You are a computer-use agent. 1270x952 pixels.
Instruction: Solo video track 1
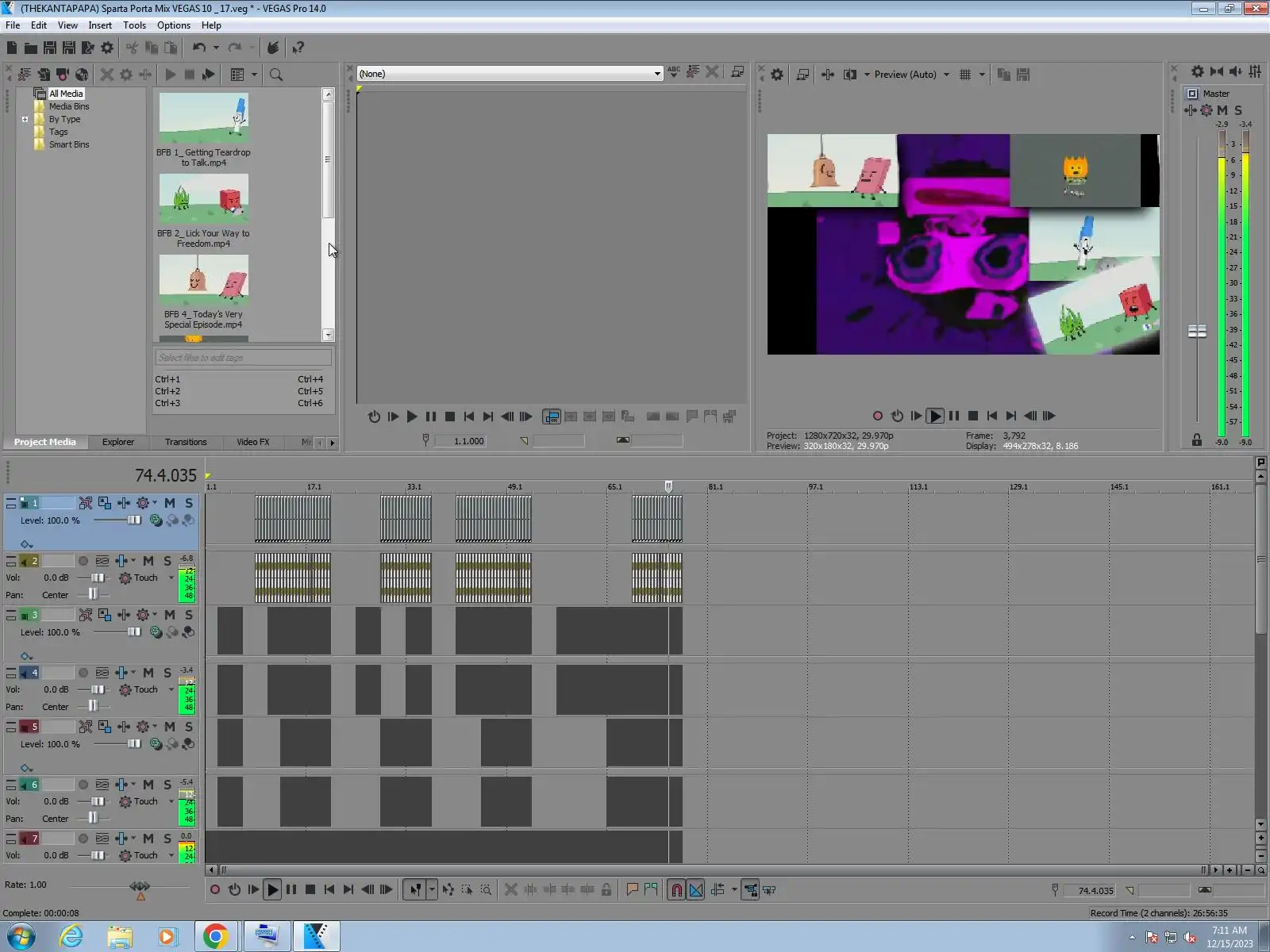click(x=189, y=503)
